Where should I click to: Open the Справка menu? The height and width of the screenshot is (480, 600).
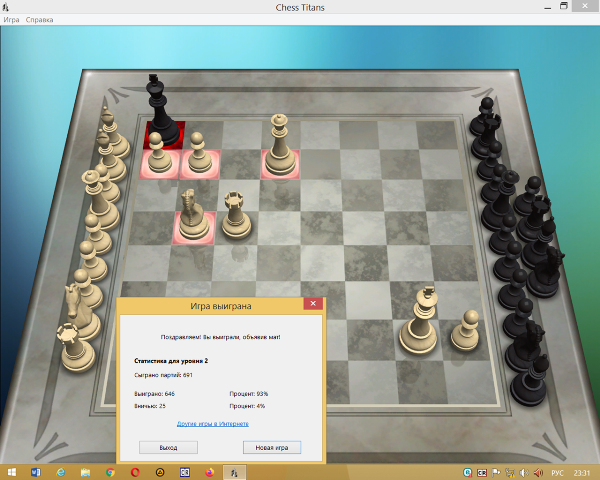click(x=40, y=20)
